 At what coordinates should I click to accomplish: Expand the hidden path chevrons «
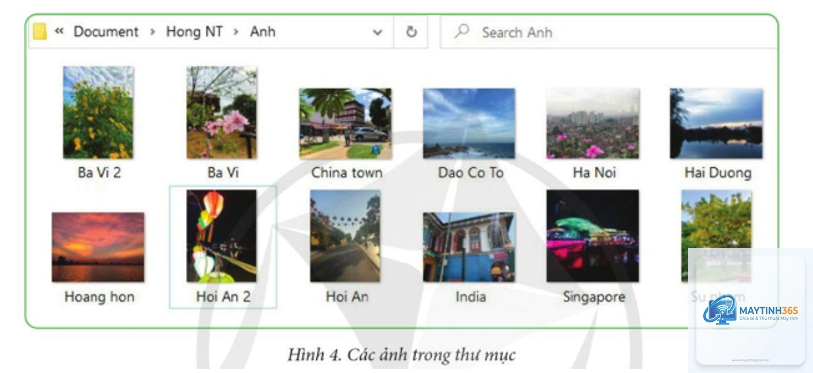point(59,31)
